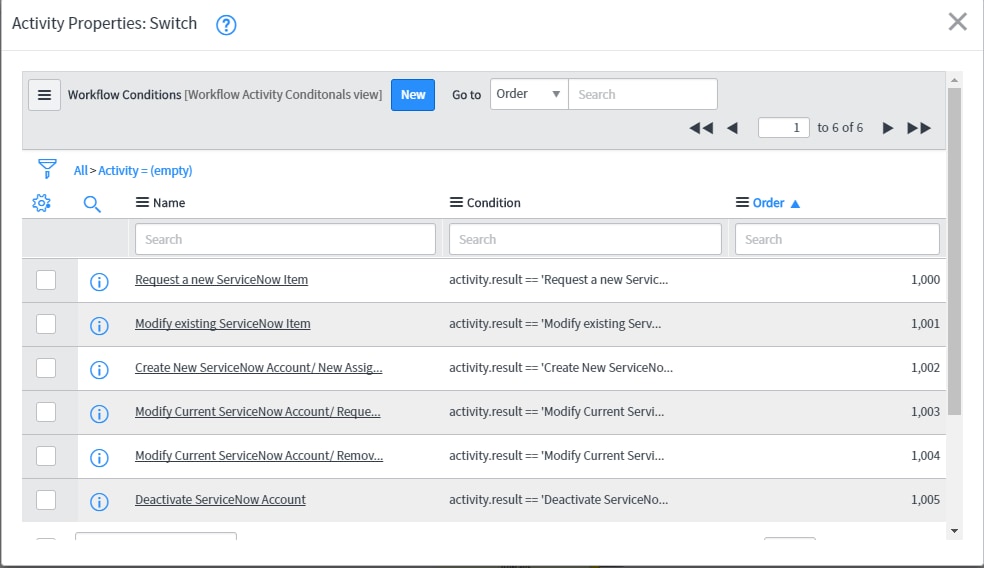The image size is (984, 568).
Task: Open Name column options menu icon
Action: 142,202
